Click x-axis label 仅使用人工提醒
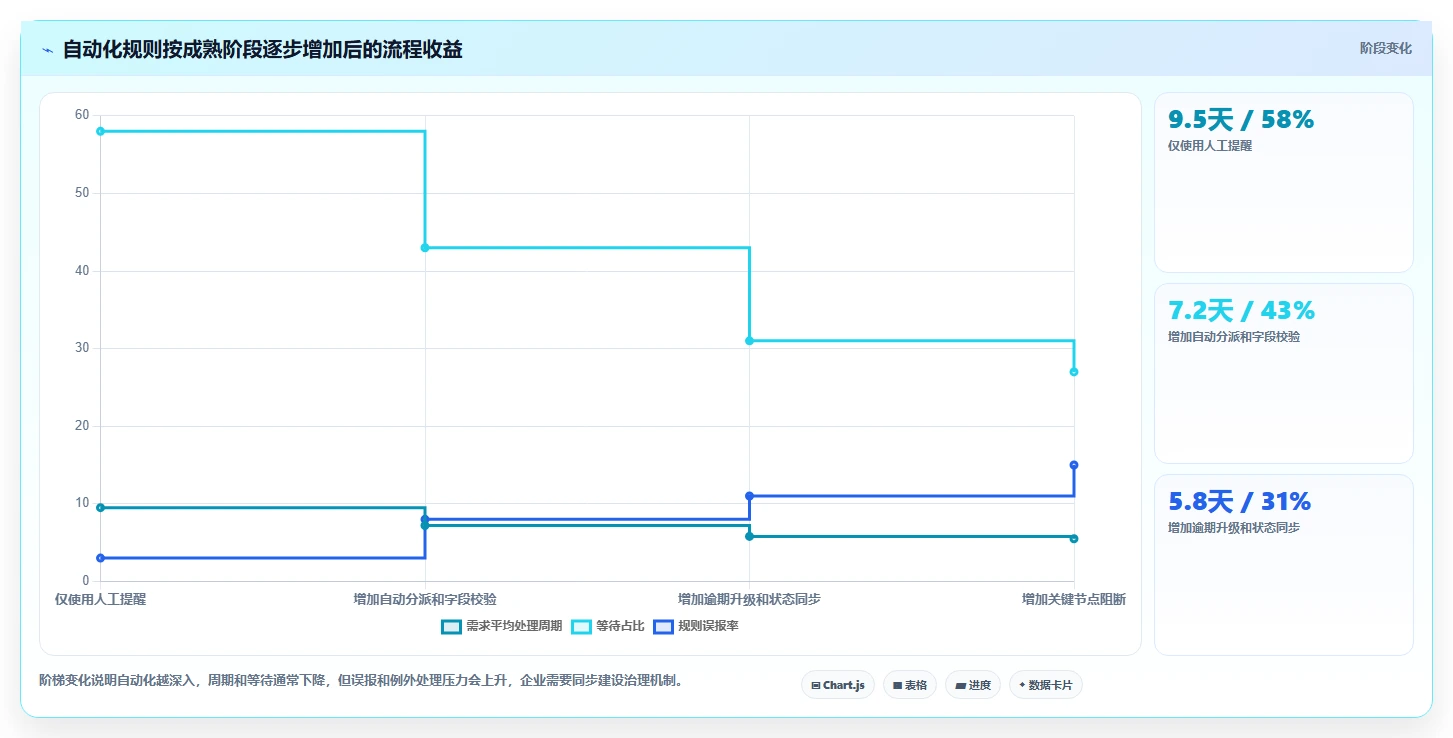The width and height of the screenshot is (1453, 738). pos(100,600)
